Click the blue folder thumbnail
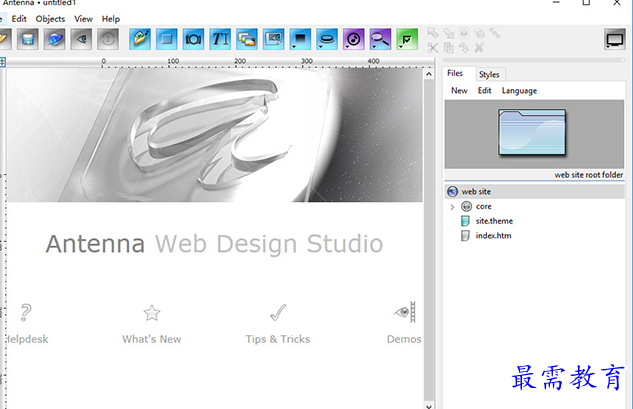Screen dimensions: 633x409 pyautogui.click(x=532, y=132)
